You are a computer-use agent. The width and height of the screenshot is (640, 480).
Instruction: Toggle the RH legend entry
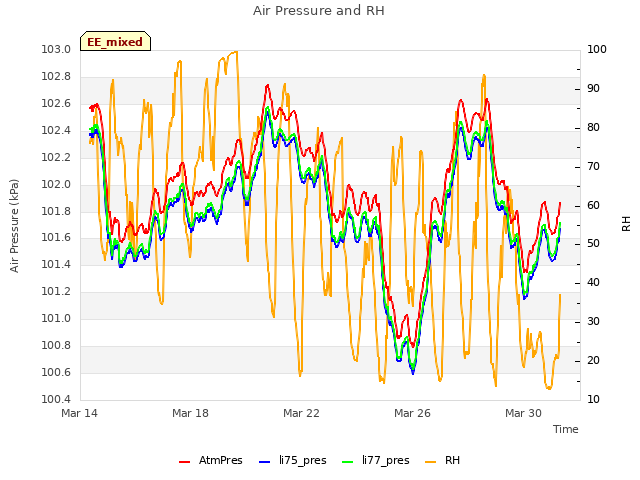(442, 460)
